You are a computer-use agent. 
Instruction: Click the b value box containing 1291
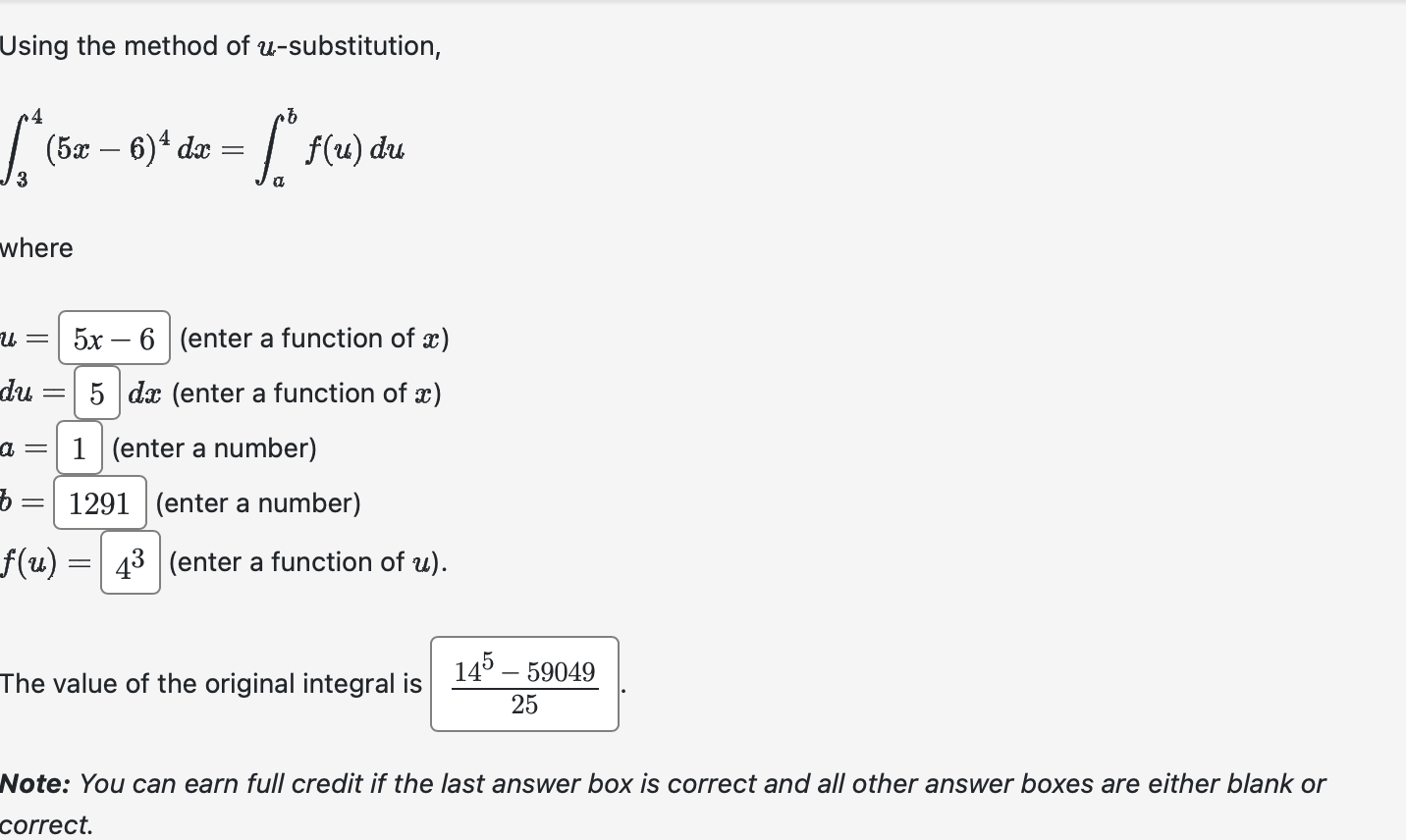coord(100,502)
